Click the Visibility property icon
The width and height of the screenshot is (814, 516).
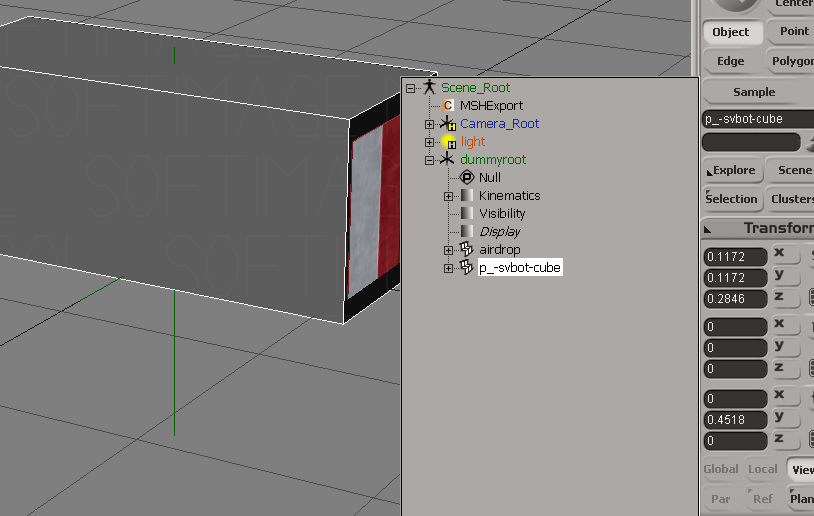click(x=467, y=213)
